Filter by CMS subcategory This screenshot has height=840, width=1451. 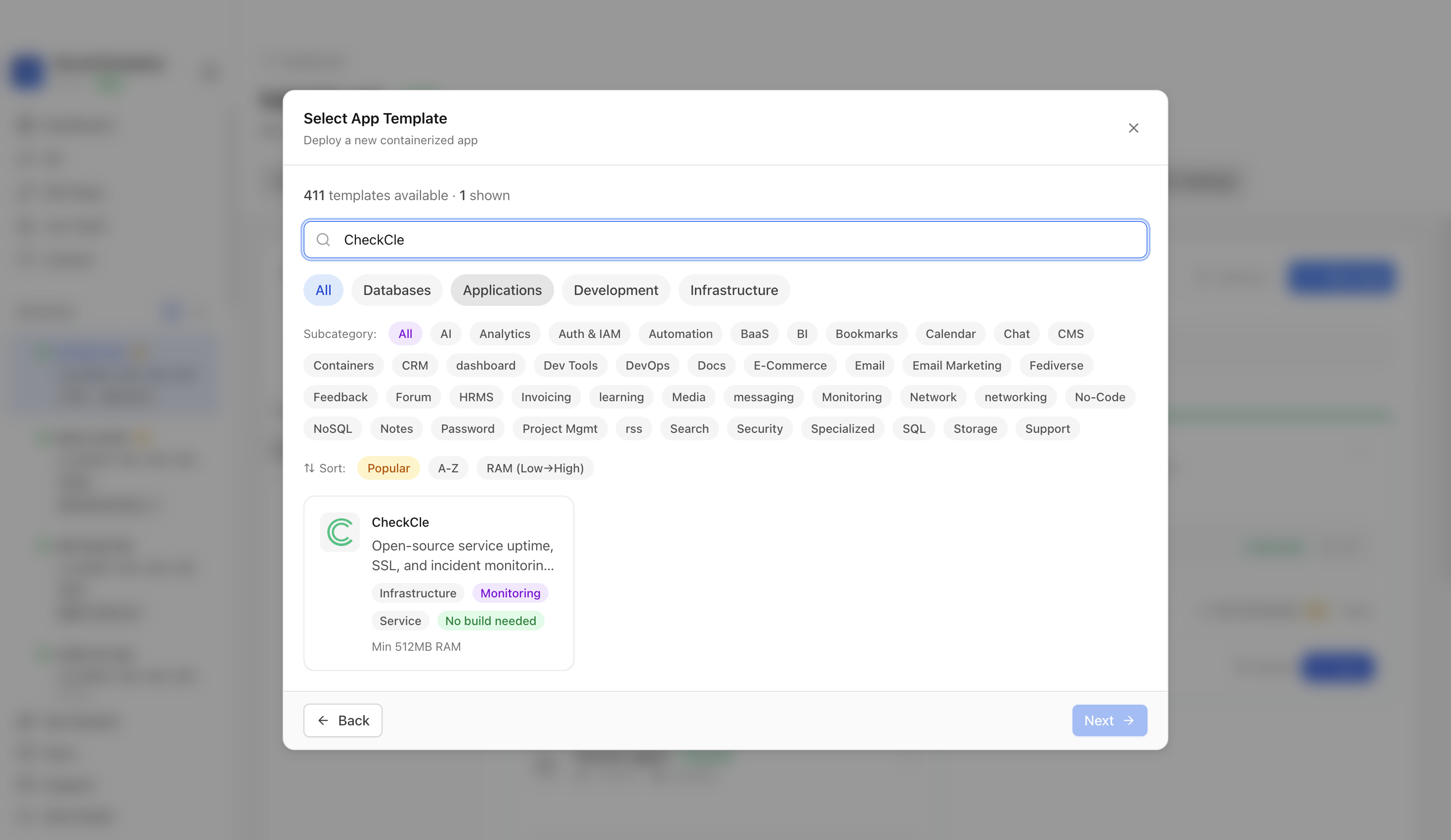click(x=1070, y=334)
